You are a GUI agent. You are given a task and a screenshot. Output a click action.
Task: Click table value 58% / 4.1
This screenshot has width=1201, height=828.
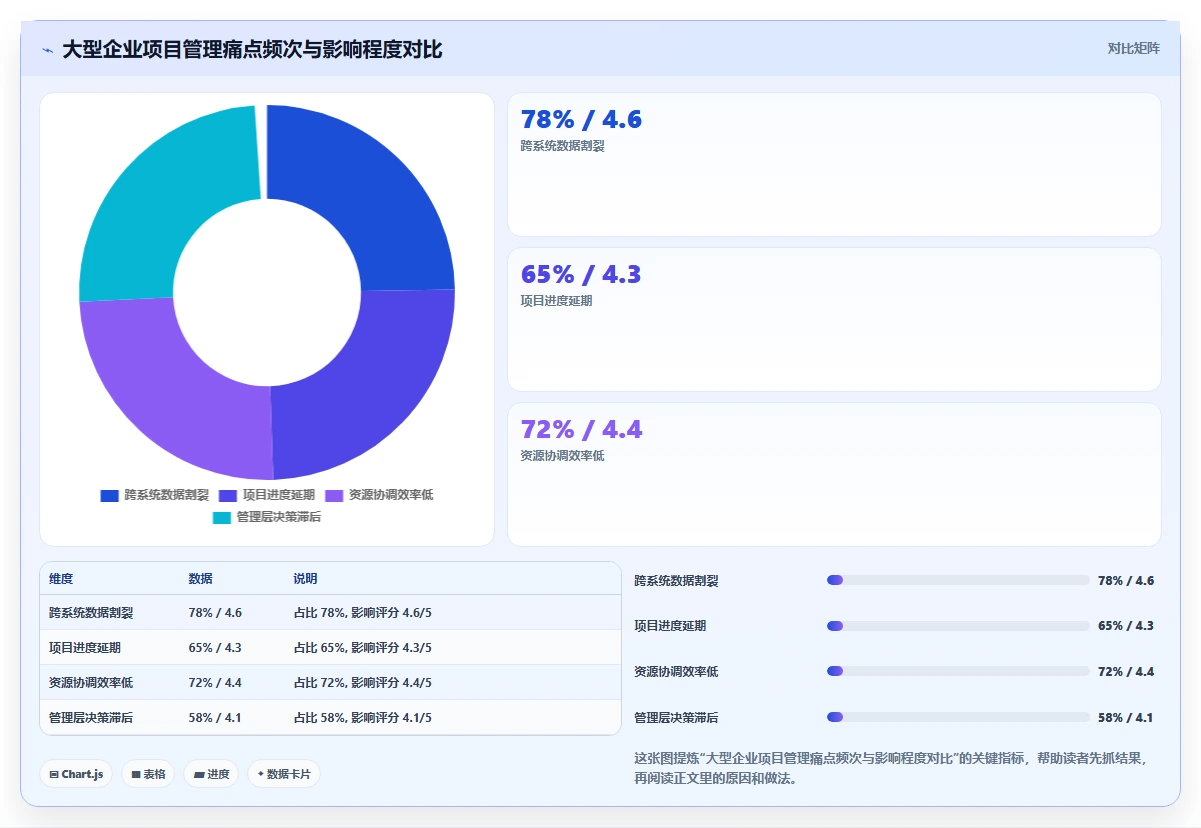[x=215, y=718]
